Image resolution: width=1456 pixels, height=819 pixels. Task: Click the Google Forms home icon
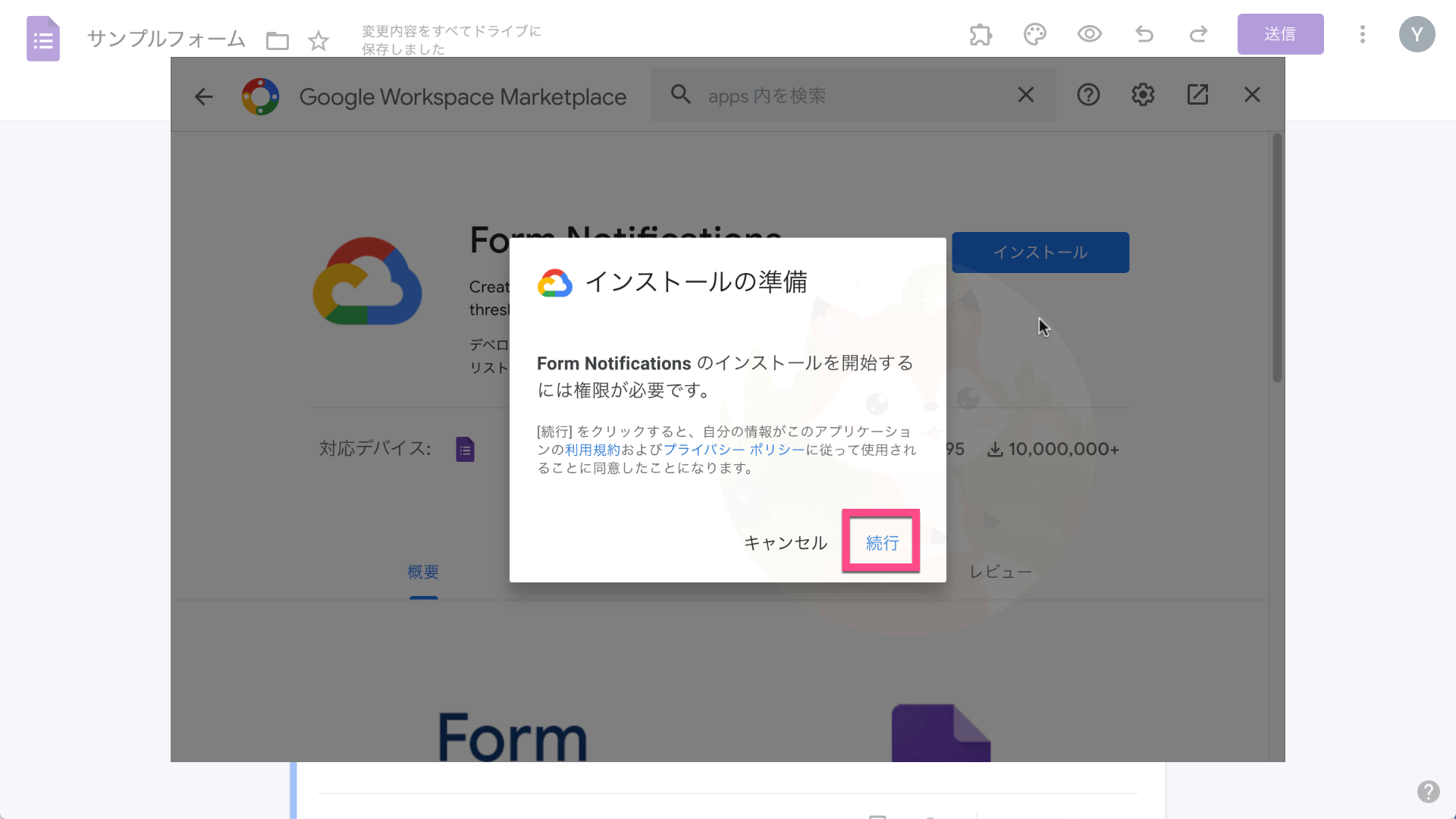43,39
